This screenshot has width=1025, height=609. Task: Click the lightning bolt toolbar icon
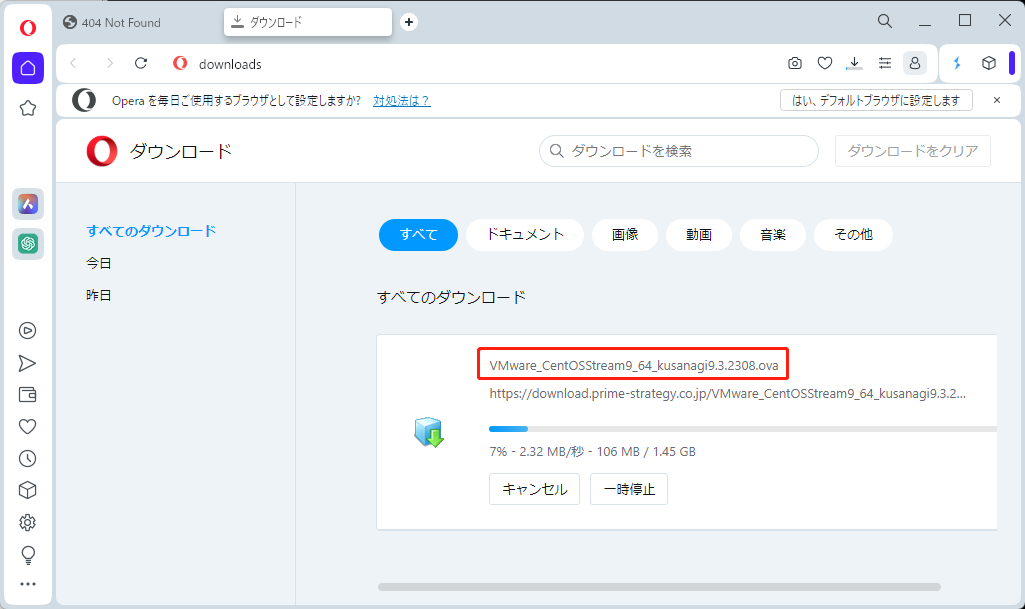coord(957,63)
